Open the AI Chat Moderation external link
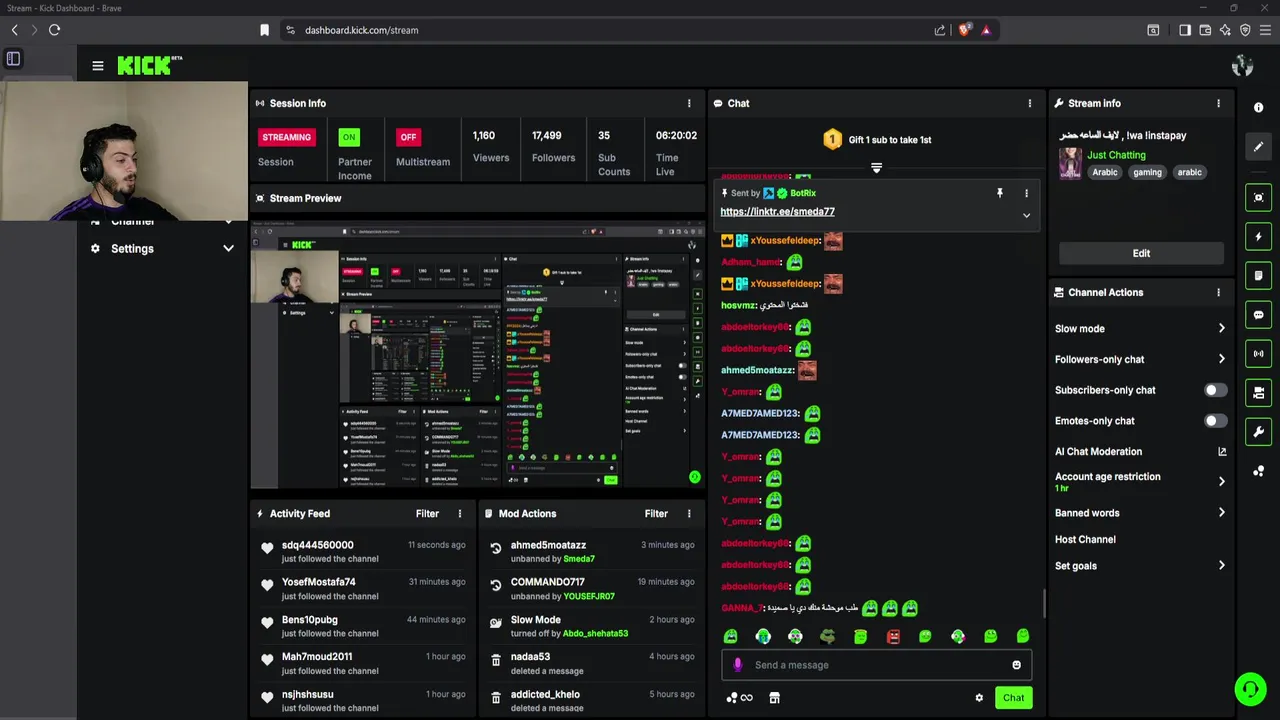Image resolution: width=1280 pixels, height=720 pixels. pyautogui.click(x=1222, y=452)
